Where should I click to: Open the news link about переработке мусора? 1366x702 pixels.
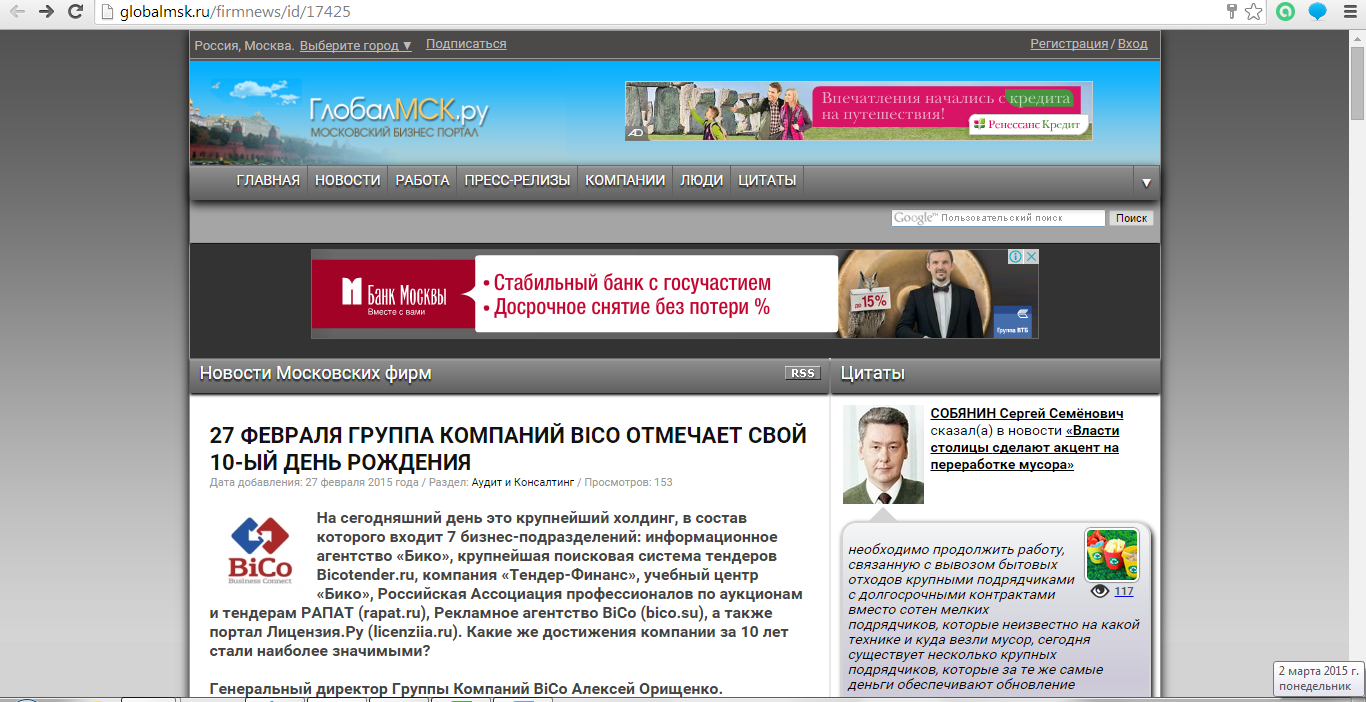[1025, 448]
